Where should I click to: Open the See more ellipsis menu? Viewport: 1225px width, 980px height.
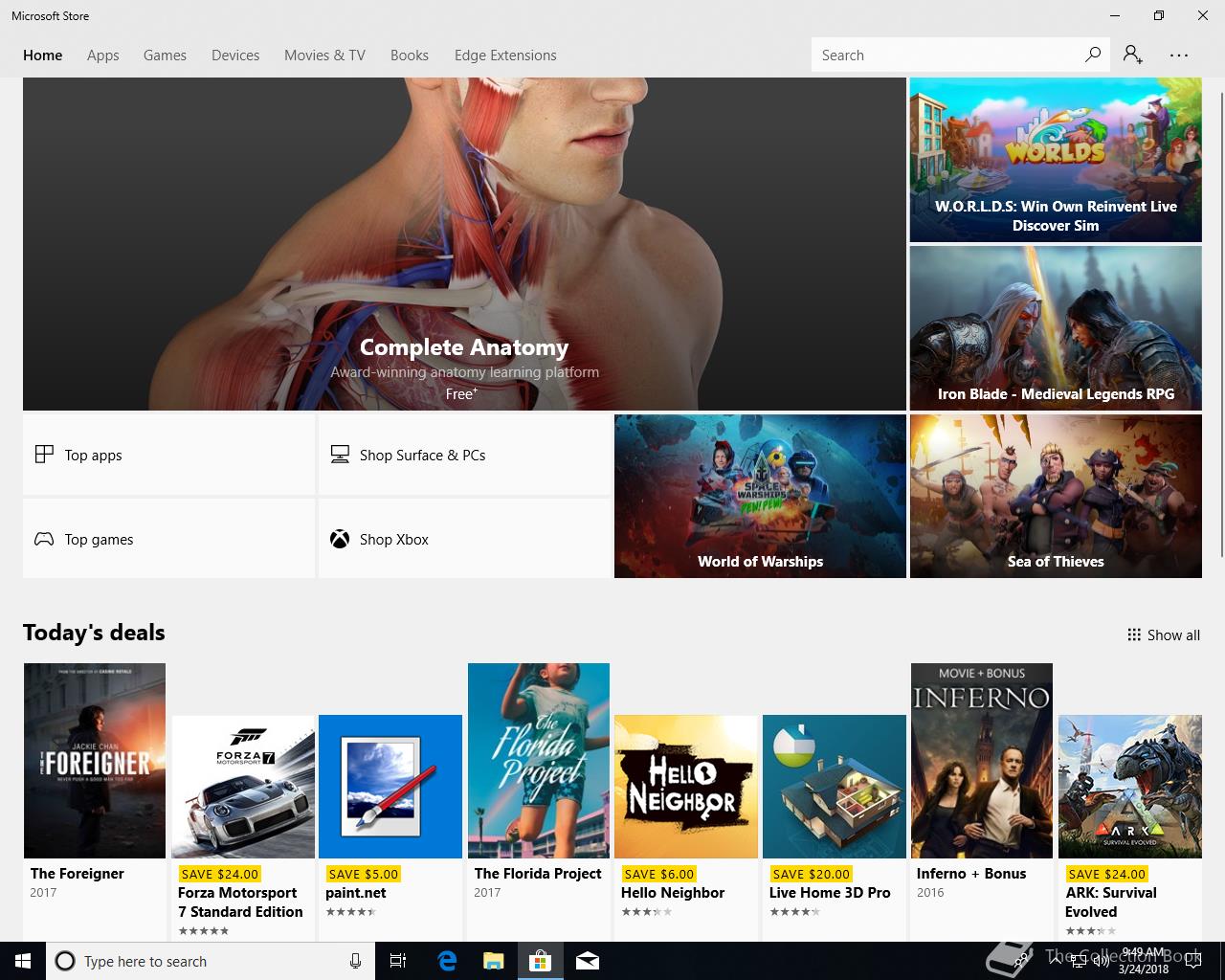click(x=1179, y=56)
